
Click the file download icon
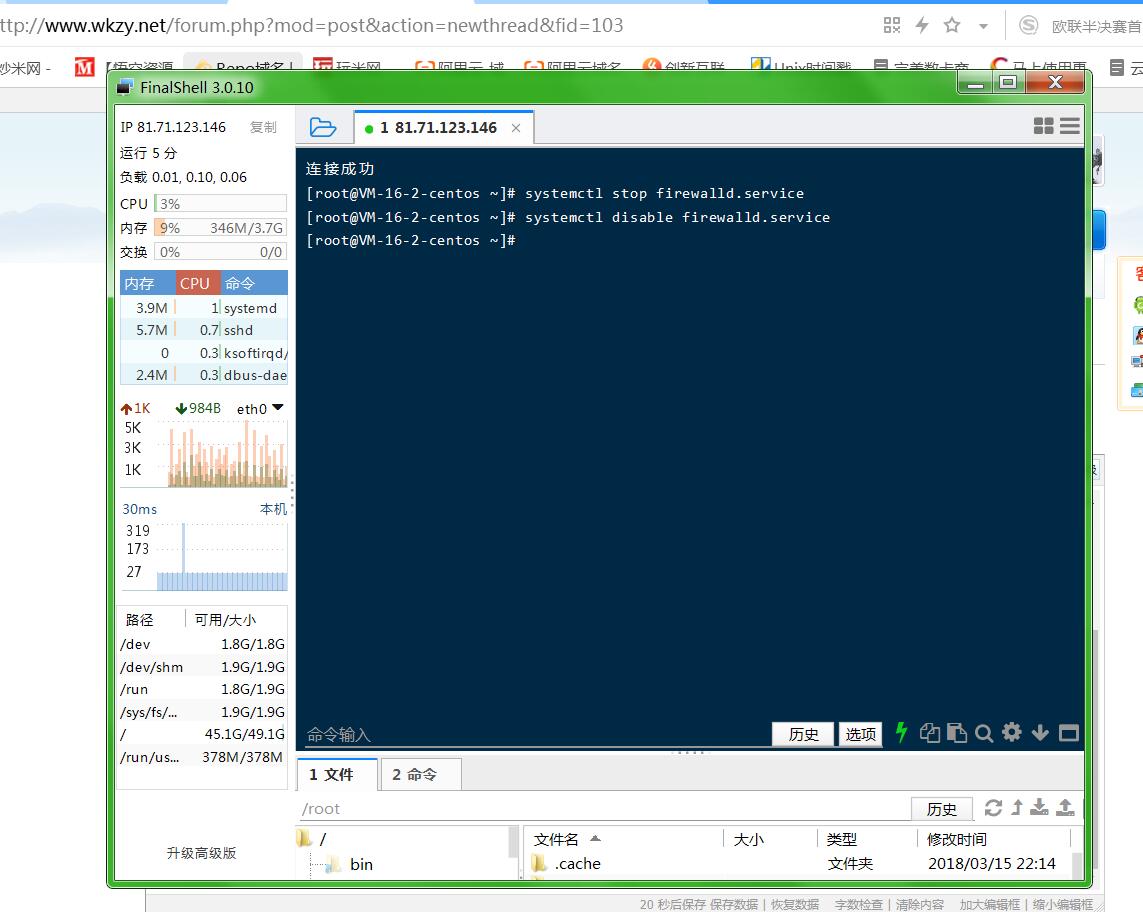coord(1040,808)
